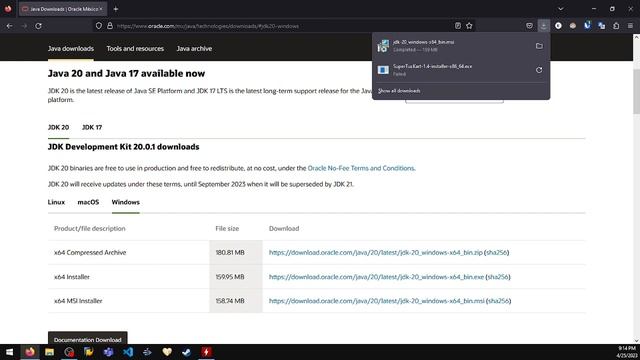This screenshot has height=360, width=640.
Task: Download the jdk-20 windows x64 zip archive
Action: coord(376,253)
